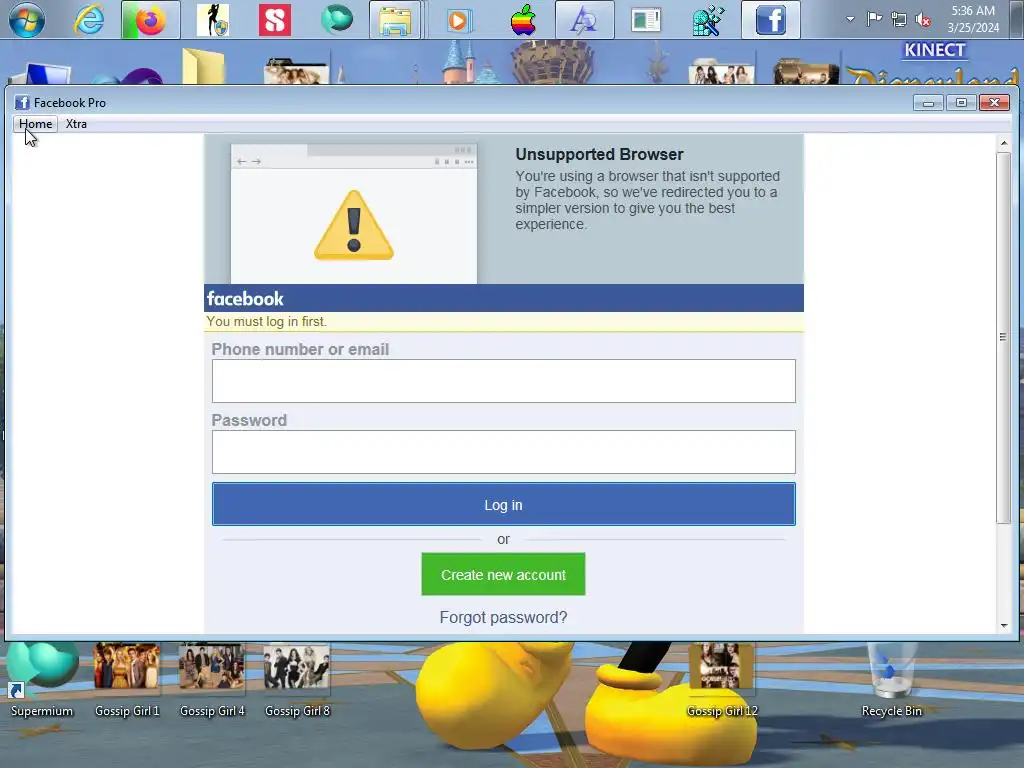Screen dimensions: 1024x768
Task: Open the Xtra menu
Action: pyautogui.click(x=76, y=123)
